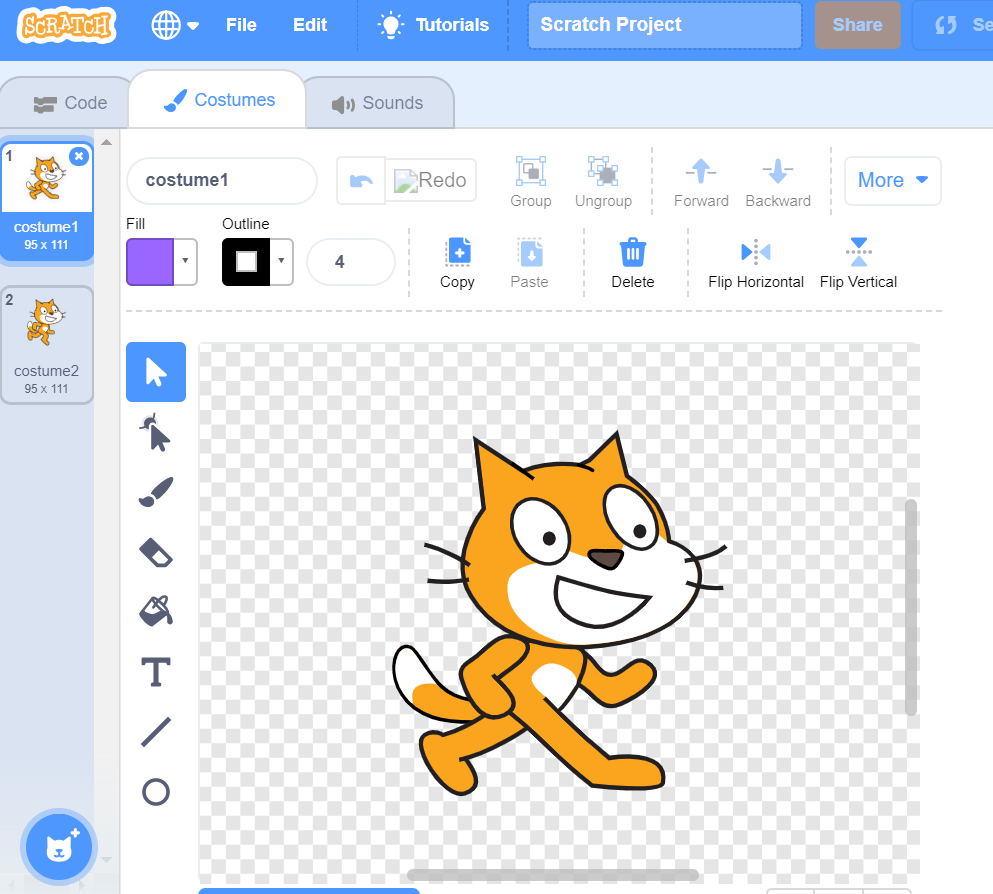Select the Brush tool

tap(155, 492)
